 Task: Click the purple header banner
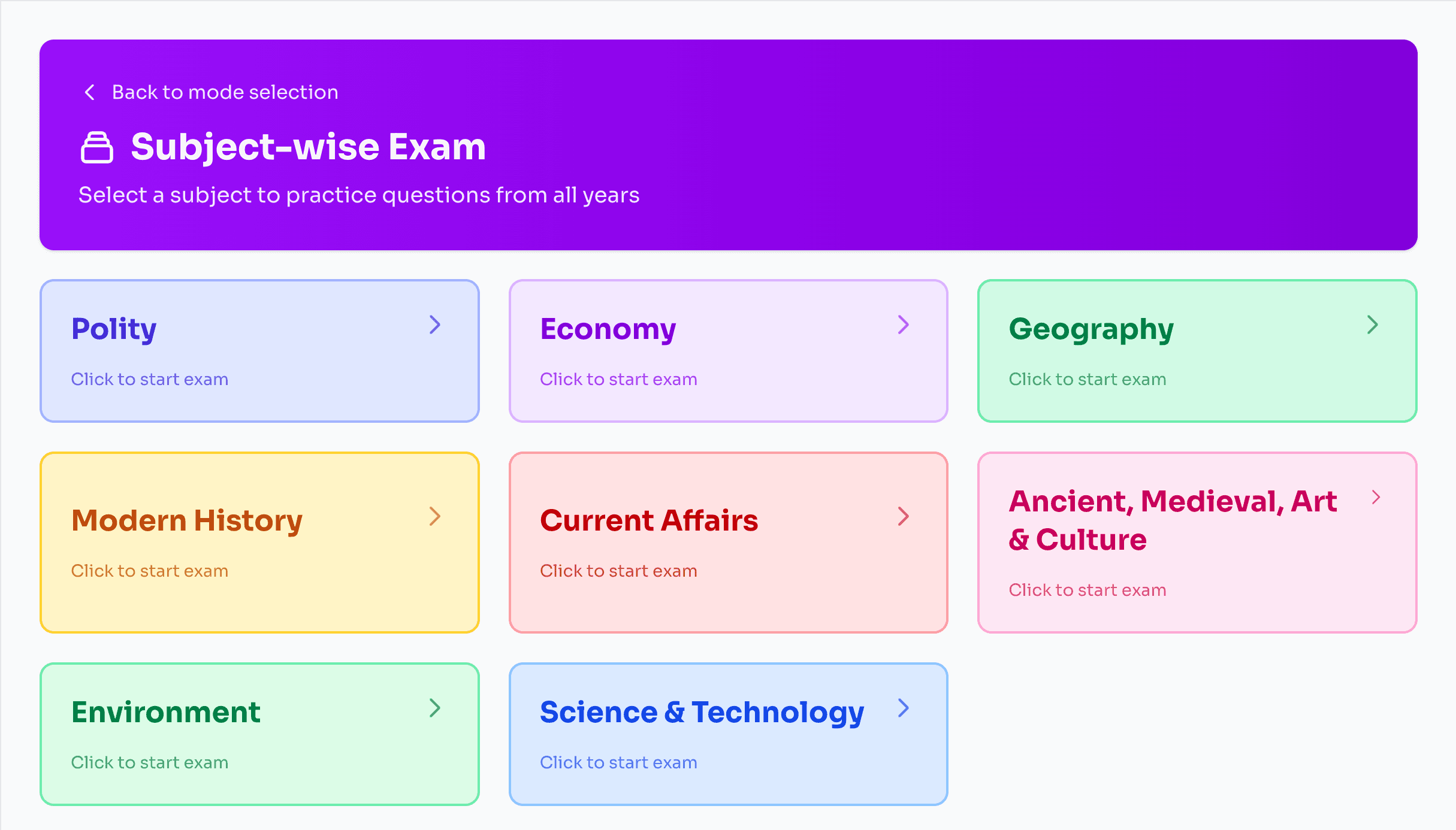tap(728, 144)
